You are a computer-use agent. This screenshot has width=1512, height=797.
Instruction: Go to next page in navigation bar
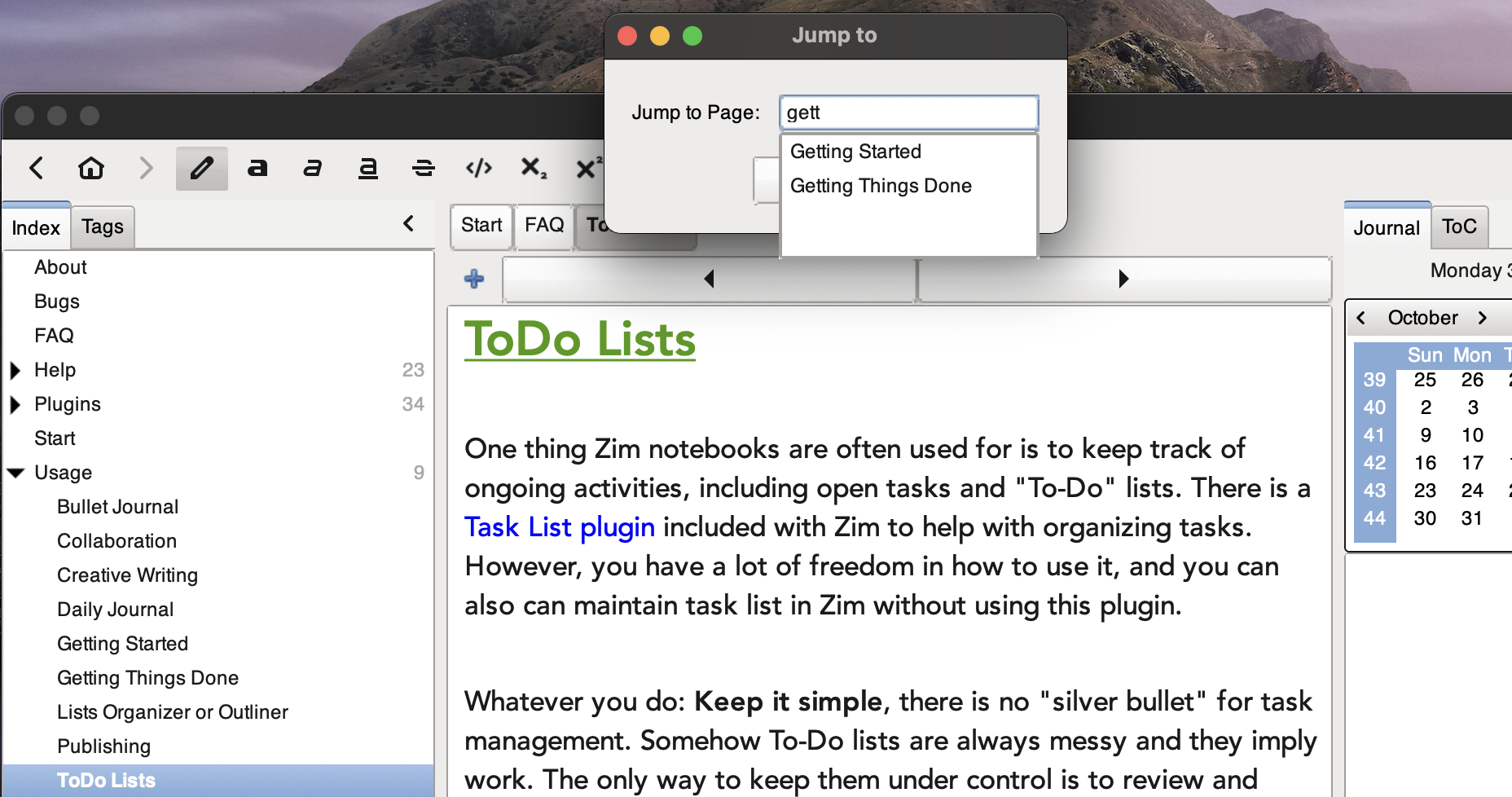tap(1124, 280)
